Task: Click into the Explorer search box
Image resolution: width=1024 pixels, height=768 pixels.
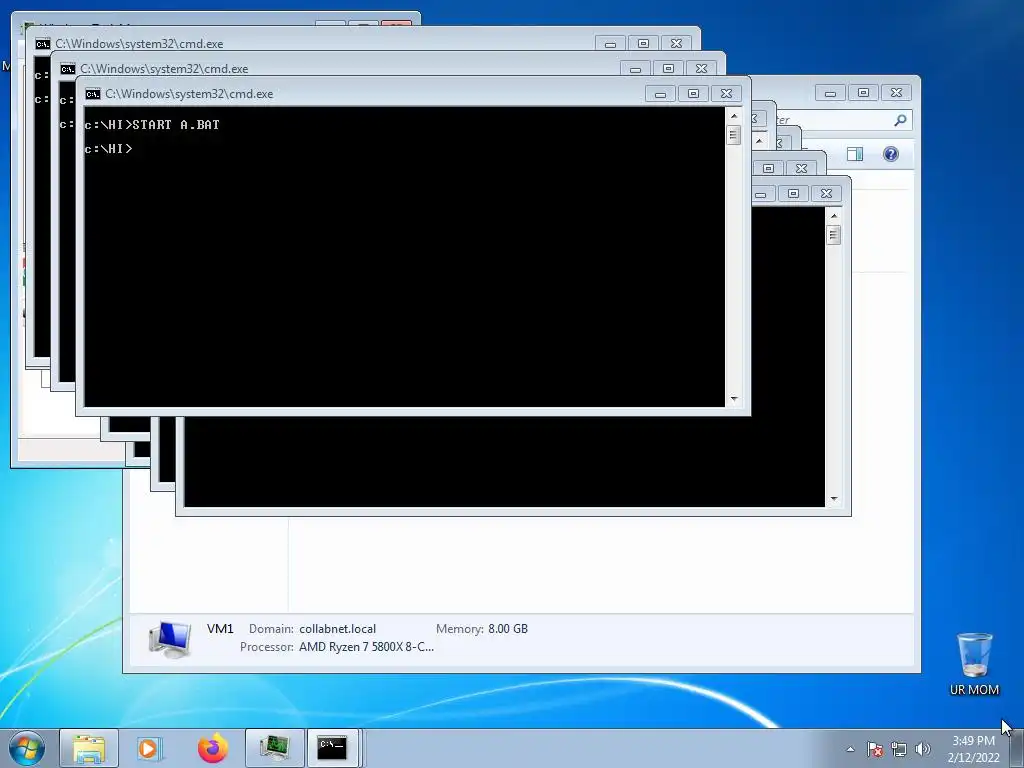Action: point(842,120)
